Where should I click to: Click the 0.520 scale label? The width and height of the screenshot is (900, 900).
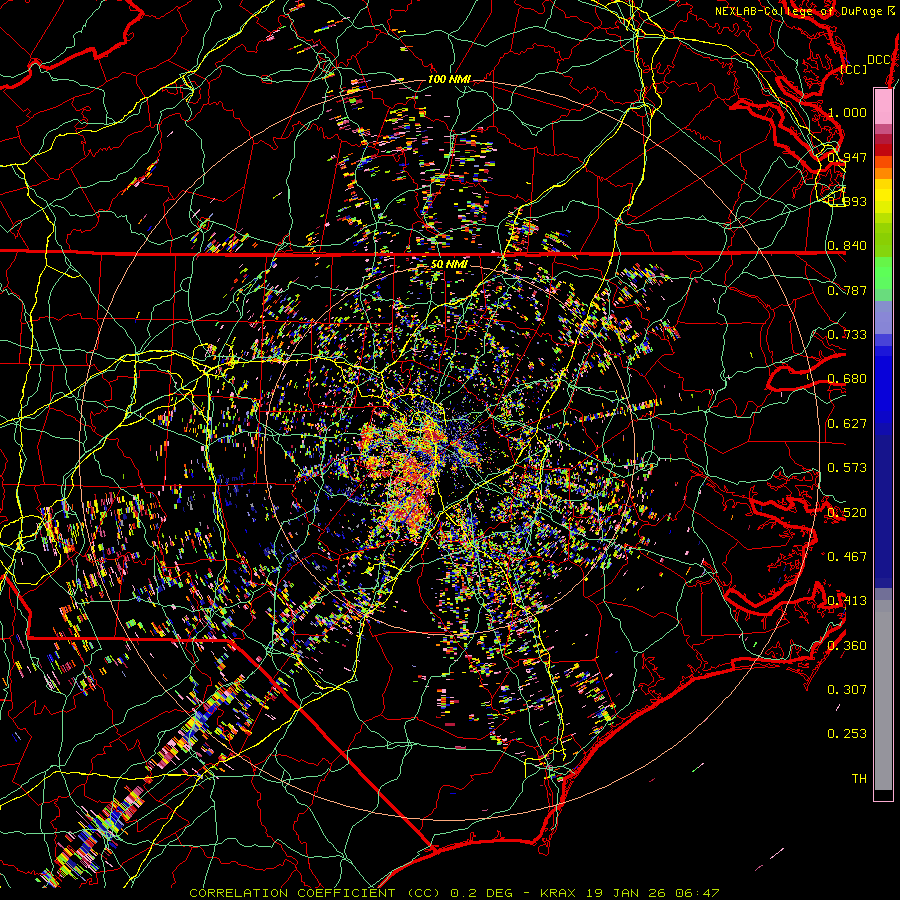pyautogui.click(x=847, y=512)
